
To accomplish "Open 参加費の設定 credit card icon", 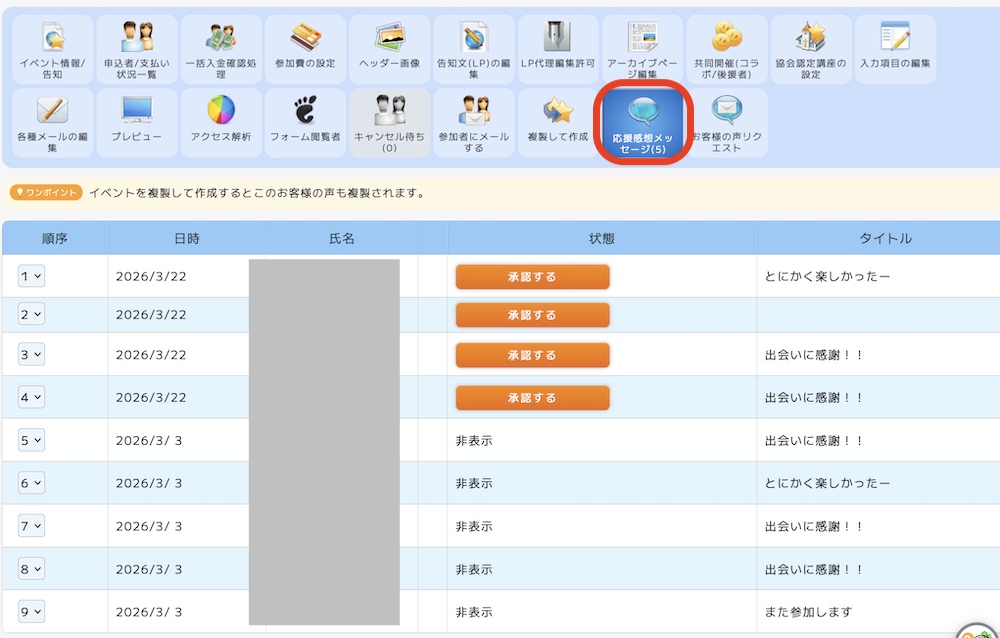I will point(305,50).
